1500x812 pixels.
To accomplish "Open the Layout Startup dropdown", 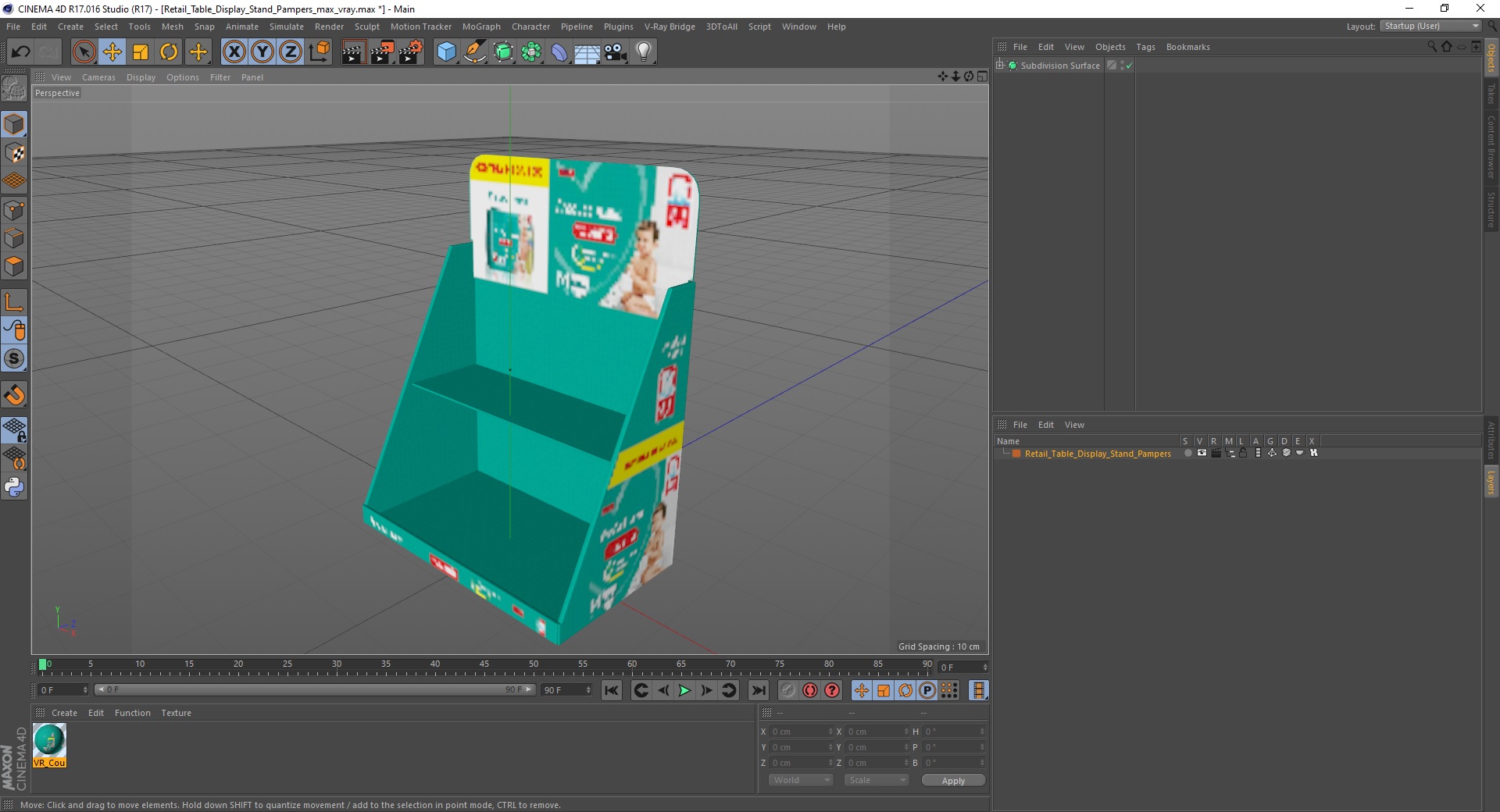I will pos(1430,26).
